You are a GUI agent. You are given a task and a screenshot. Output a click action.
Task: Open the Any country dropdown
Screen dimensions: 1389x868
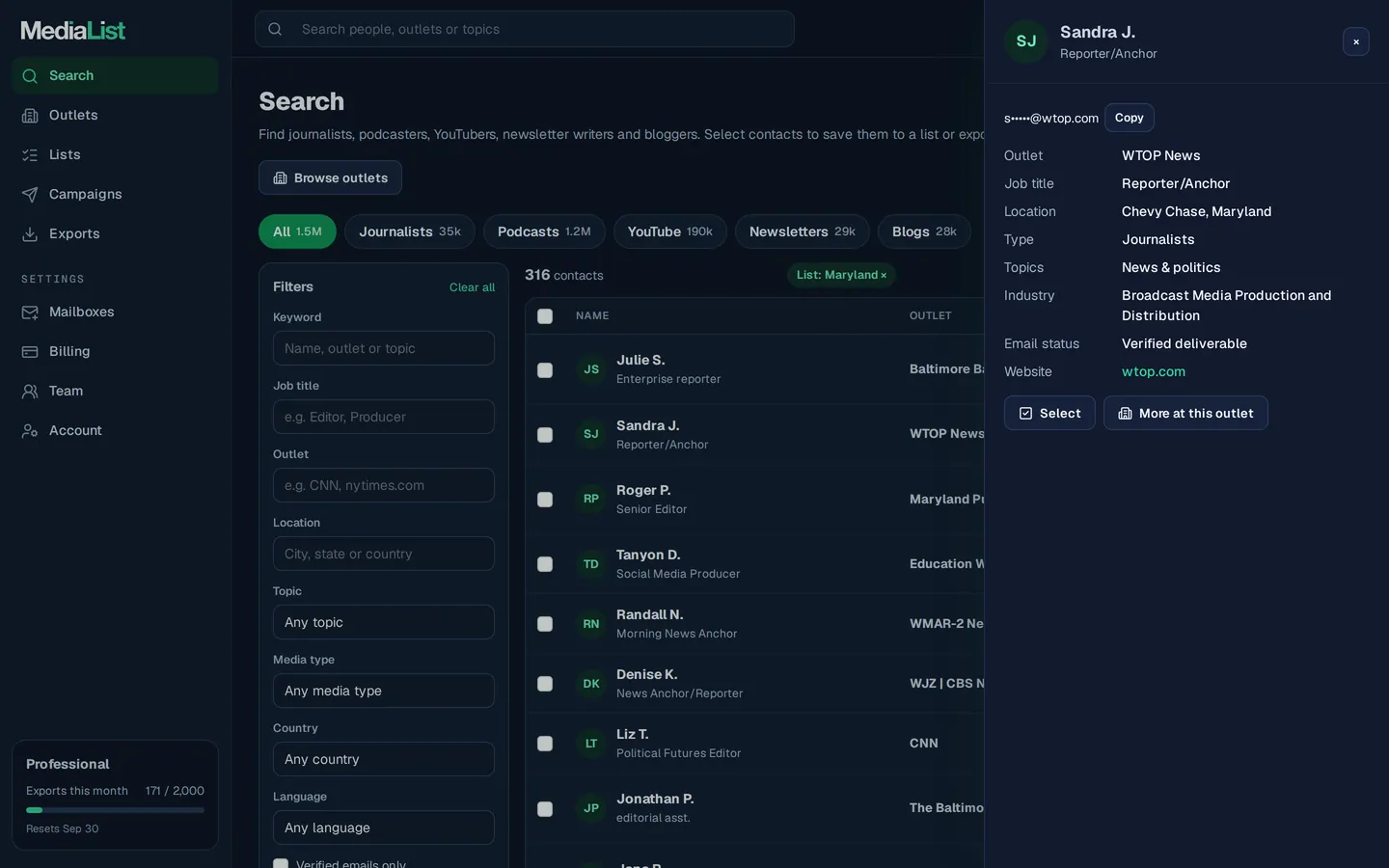coord(384,759)
